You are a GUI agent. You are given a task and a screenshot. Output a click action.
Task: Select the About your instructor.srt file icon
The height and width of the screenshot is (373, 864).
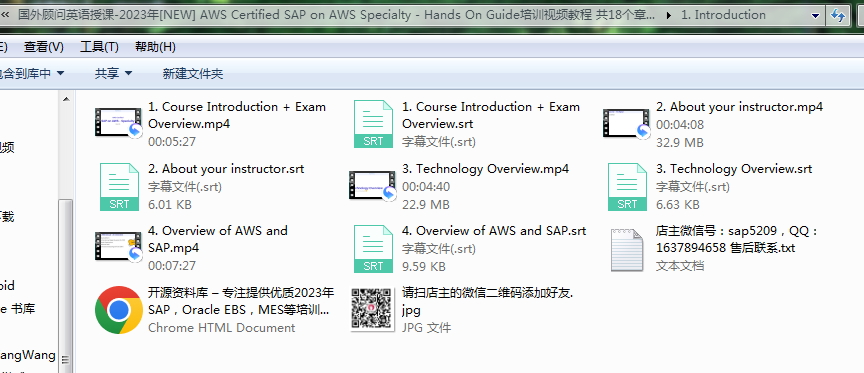(119, 187)
